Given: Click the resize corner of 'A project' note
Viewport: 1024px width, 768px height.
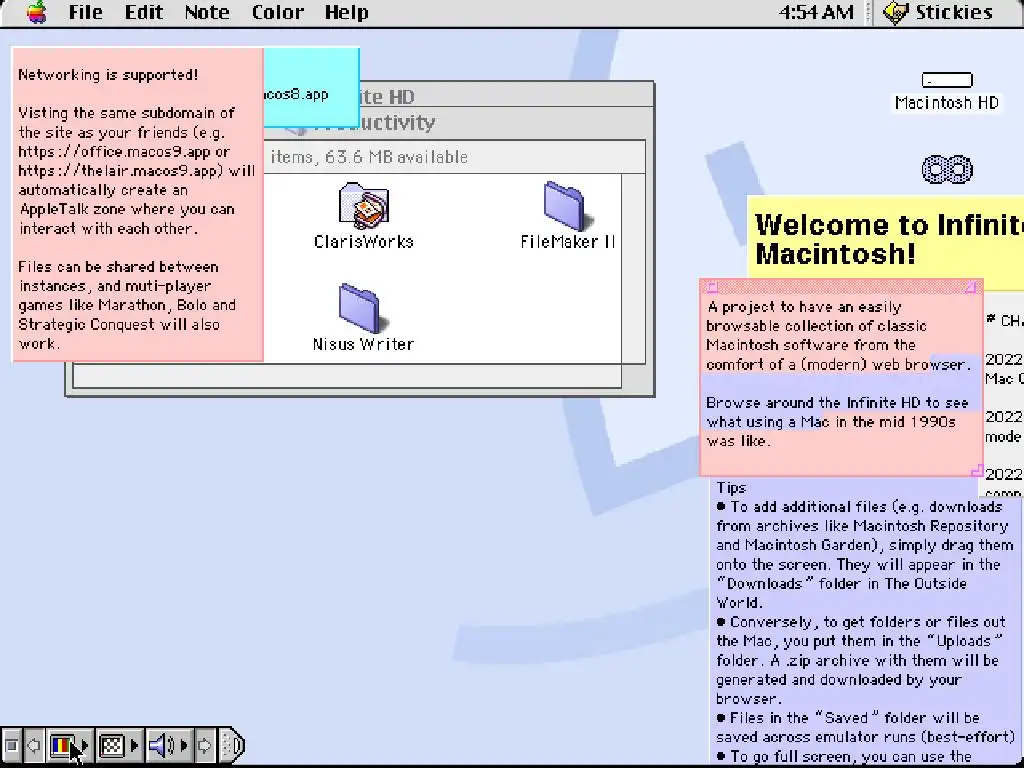Looking at the screenshot, I should pos(977,470).
